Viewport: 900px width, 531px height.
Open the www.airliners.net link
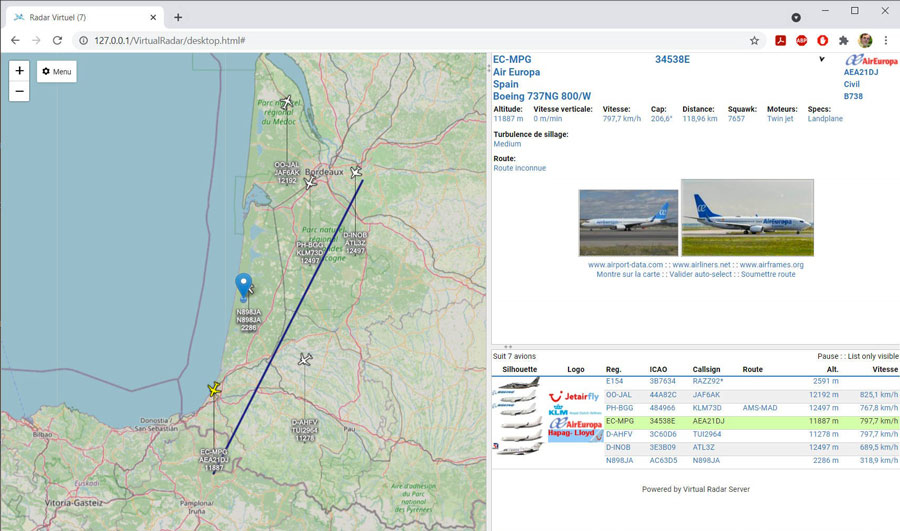coord(701,265)
